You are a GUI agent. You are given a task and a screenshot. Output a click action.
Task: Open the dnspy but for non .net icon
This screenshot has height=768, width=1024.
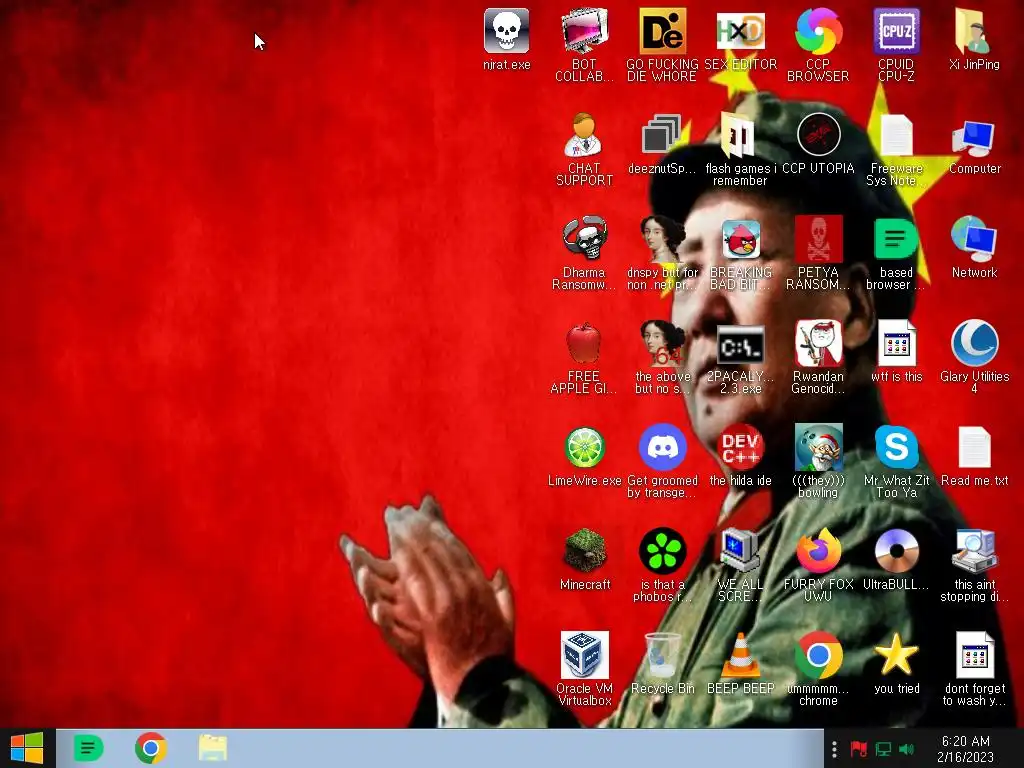pos(662,238)
